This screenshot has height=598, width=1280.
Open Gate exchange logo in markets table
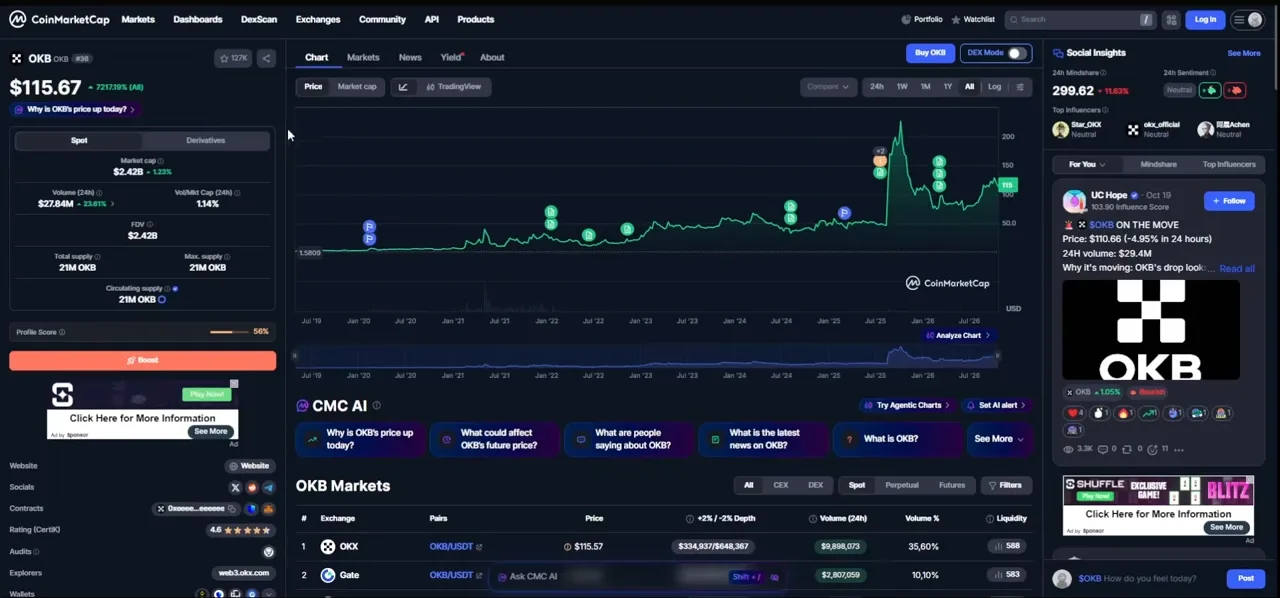(x=327, y=575)
